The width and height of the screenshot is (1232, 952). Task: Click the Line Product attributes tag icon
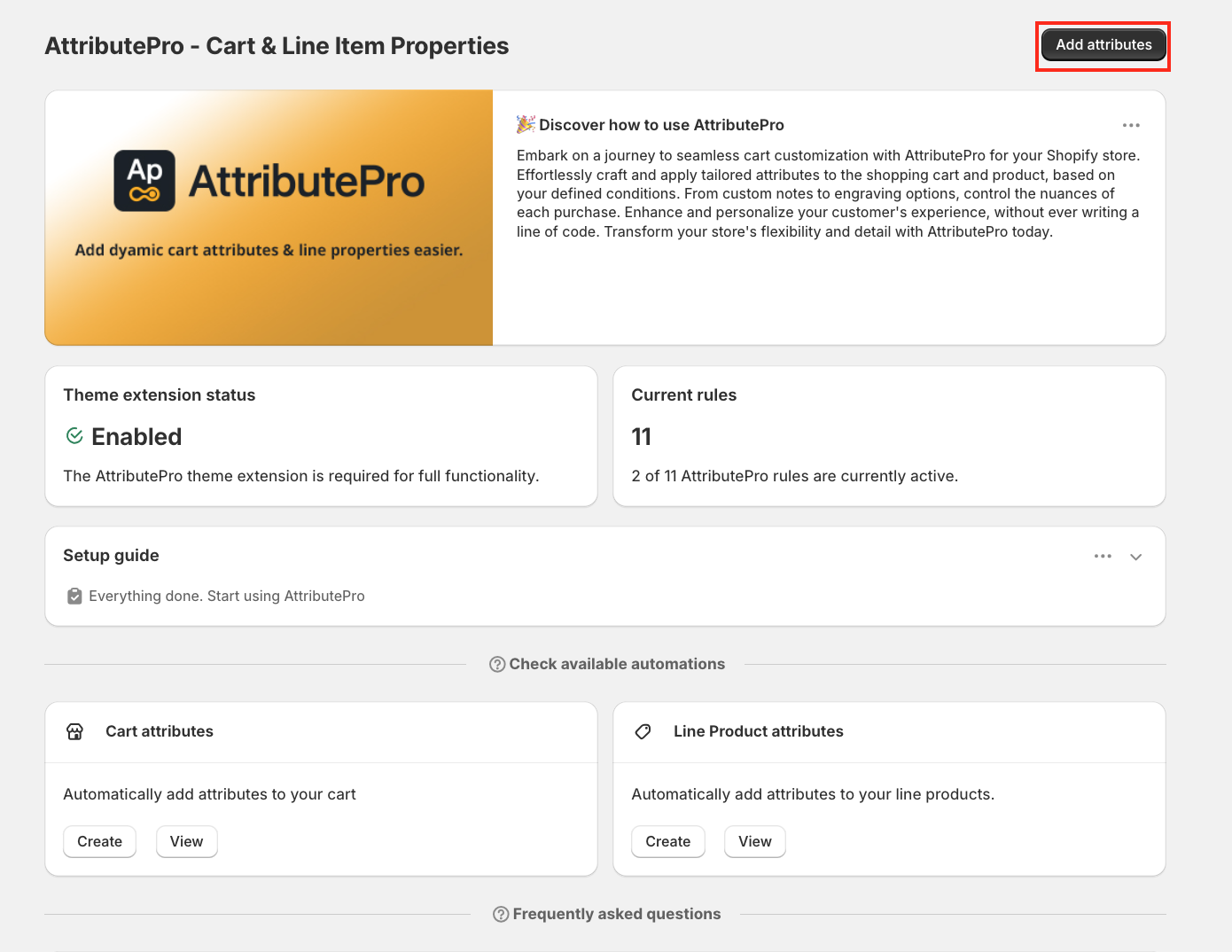click(643, 731)
